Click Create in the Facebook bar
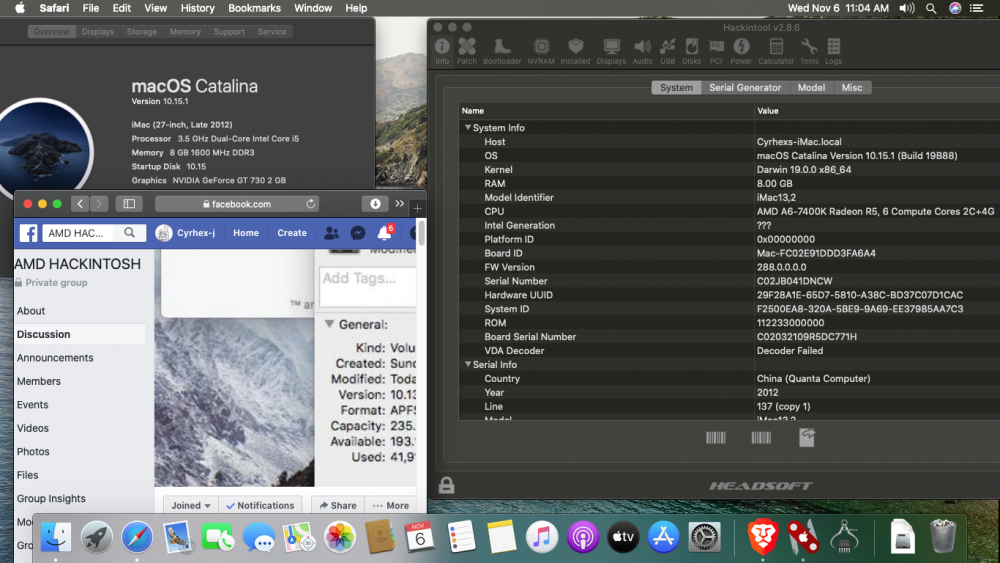 [292, 233]
